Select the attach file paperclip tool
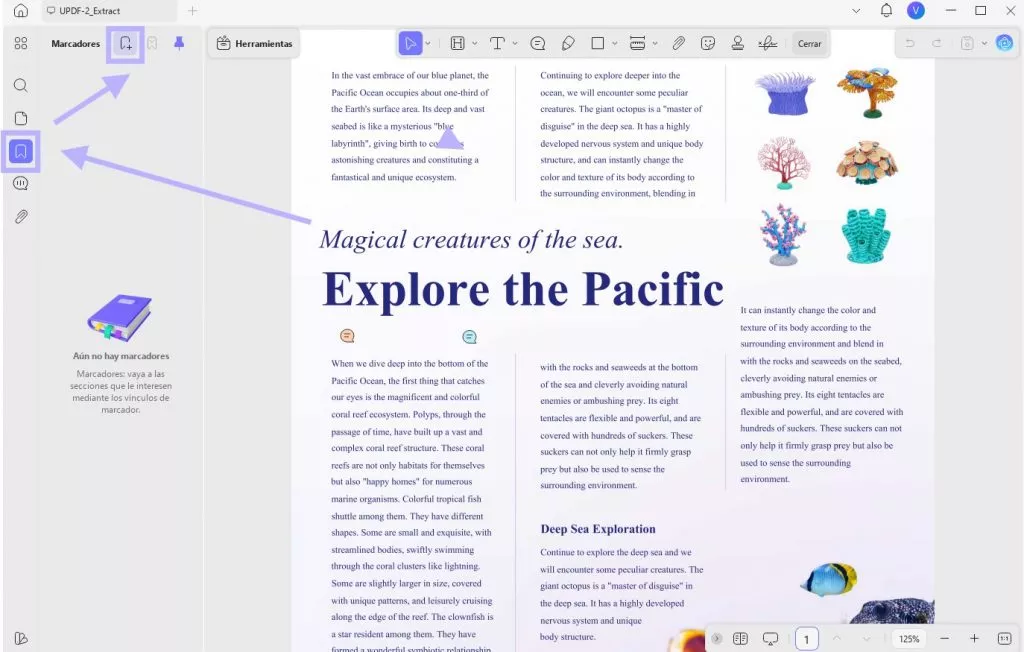Image resolution: width=1024 pixels, height=652 pixels. 679,44
